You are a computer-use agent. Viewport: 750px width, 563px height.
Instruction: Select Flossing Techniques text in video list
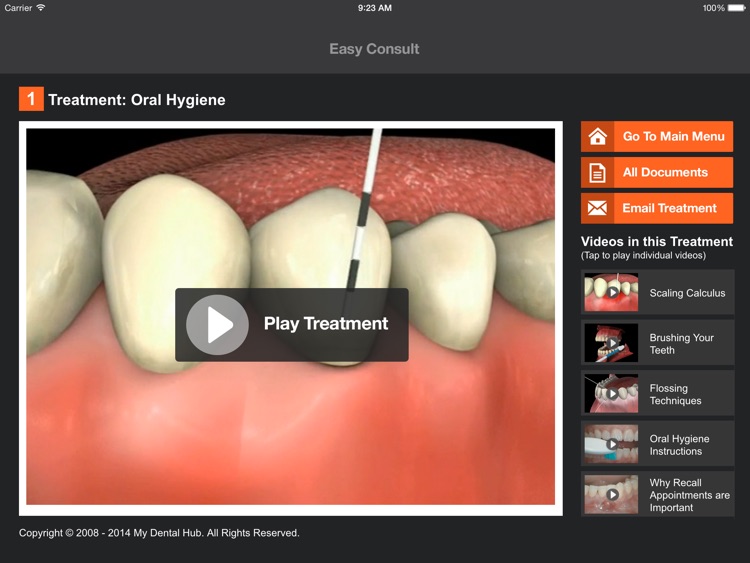[x=675, y=394]
